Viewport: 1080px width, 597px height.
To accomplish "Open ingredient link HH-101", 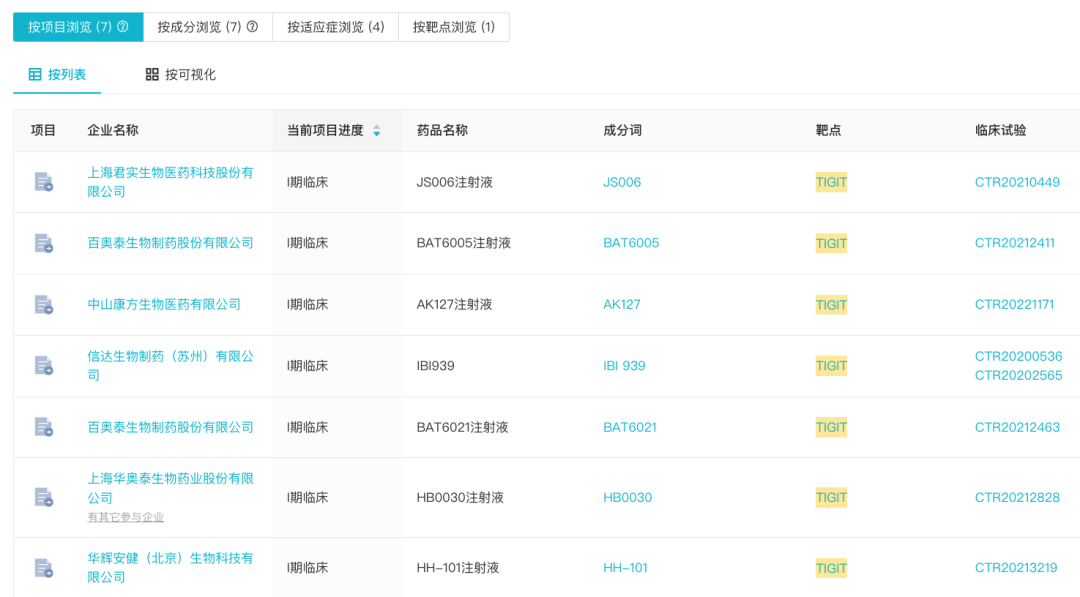I will click(x=625, y=568).
